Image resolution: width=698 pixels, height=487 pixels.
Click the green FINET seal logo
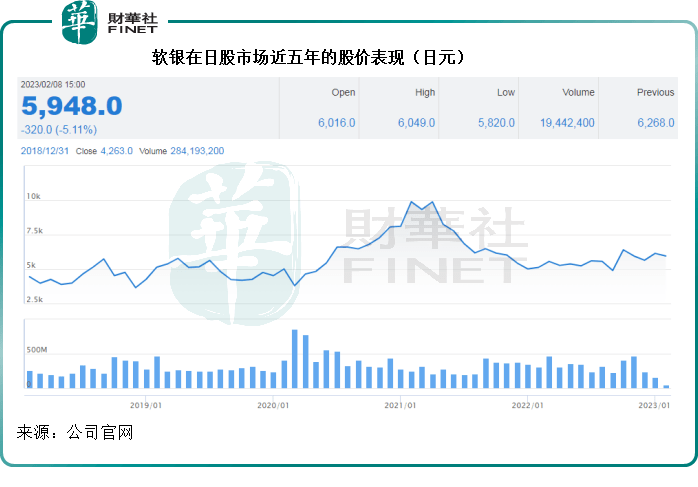pos(79,22)
